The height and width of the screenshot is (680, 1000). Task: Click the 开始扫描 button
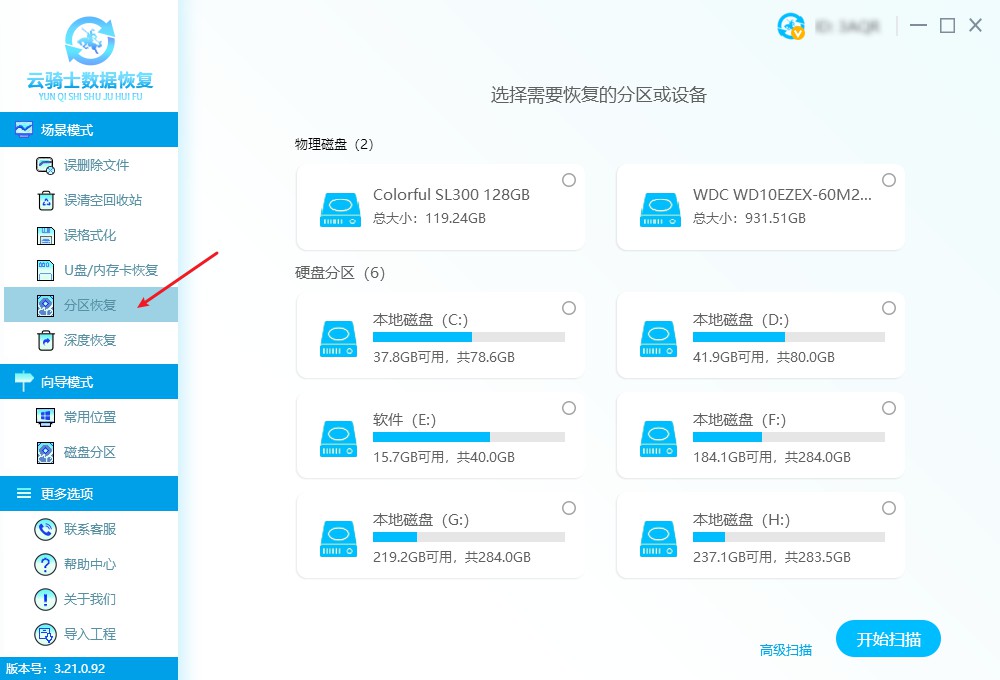[888, 638]
